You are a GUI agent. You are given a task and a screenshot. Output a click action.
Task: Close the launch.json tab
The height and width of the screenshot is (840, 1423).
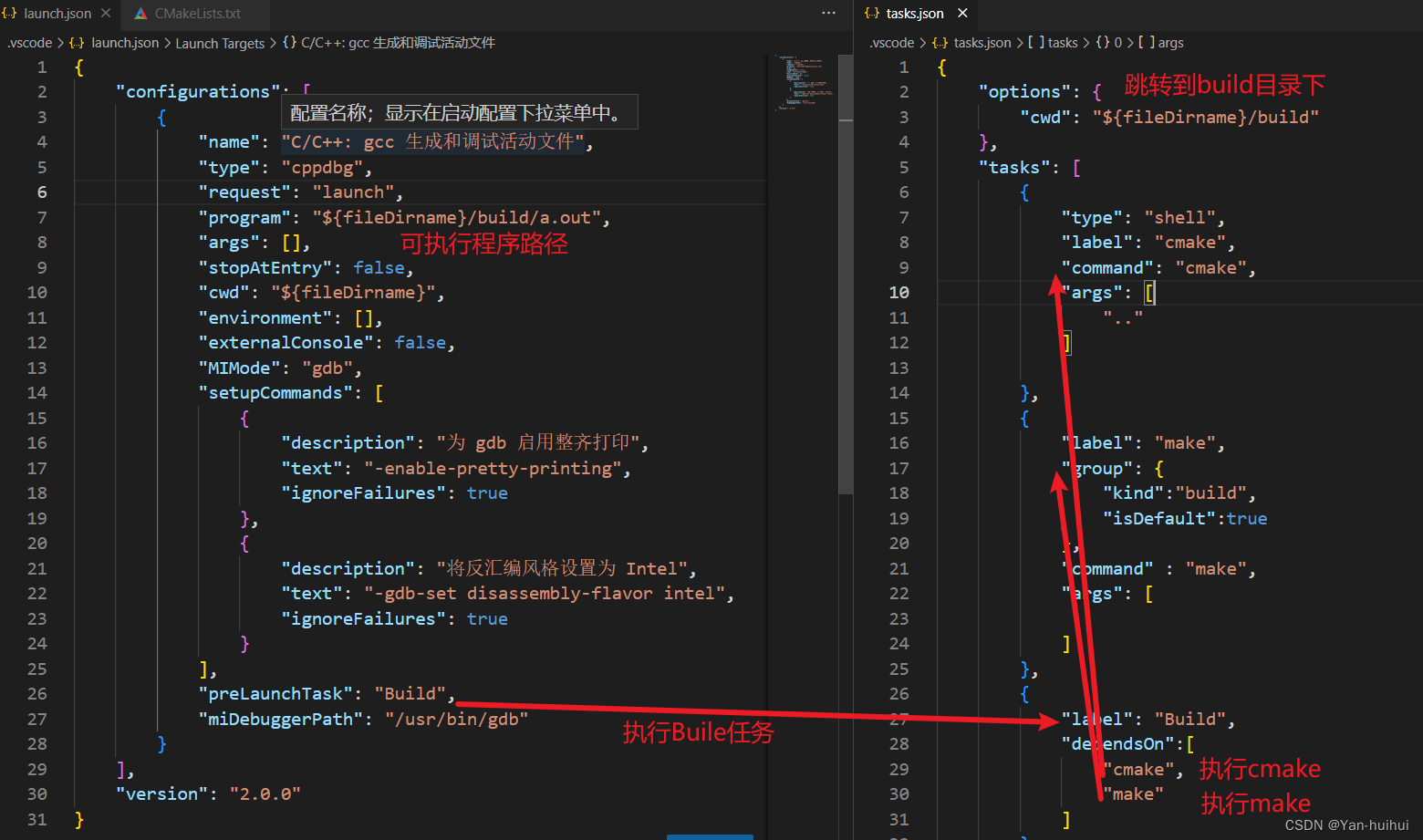point(105,13)
